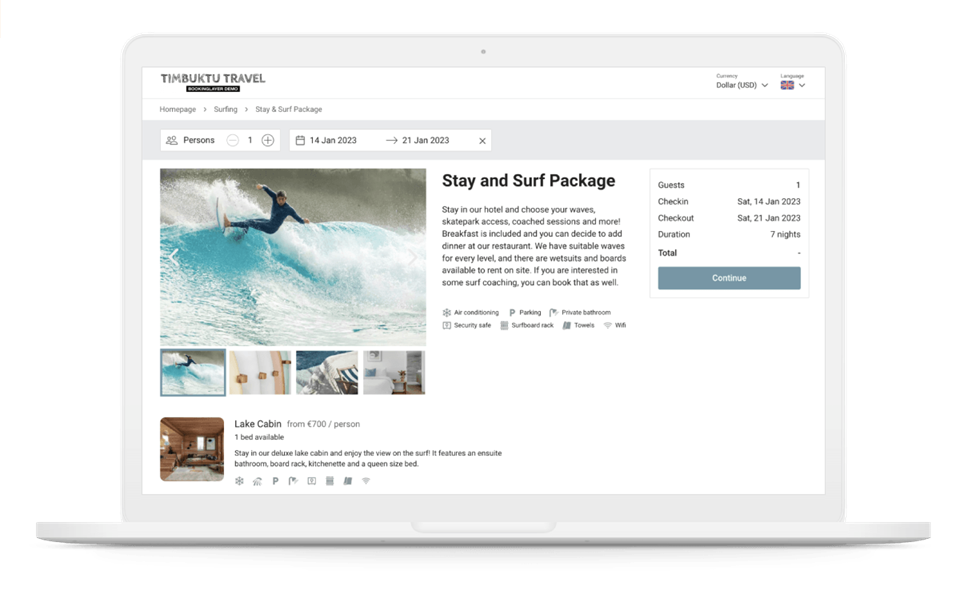Click the Security safe icon

click(x=447, y=326)
